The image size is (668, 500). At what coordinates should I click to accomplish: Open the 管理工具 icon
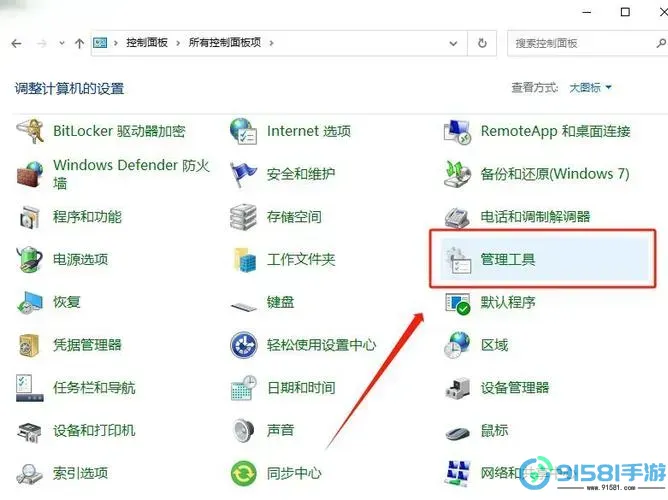pyautogui.click(x=458, y=259)
